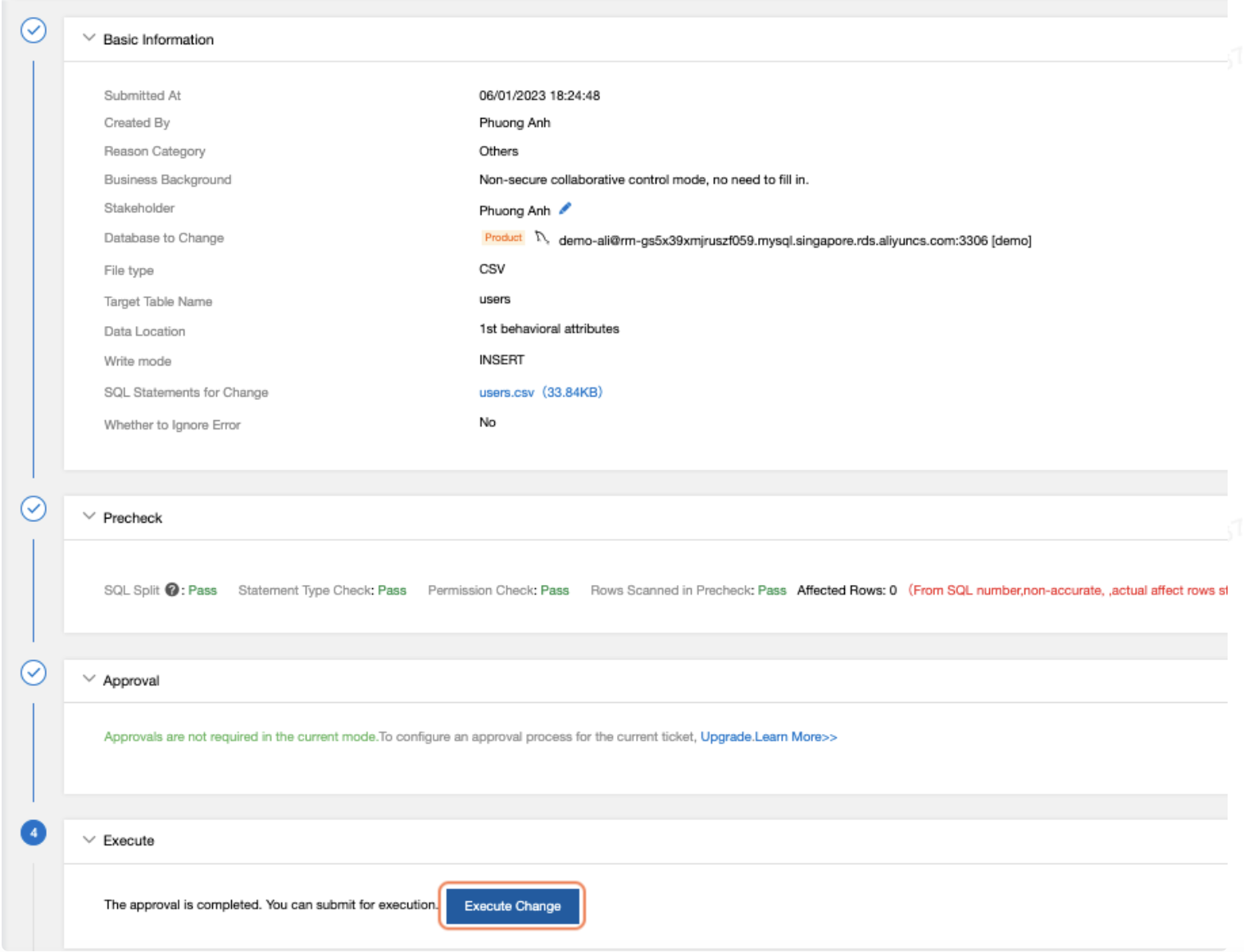
Task: Click the orange Product environment tag
Action: (503, 238)
